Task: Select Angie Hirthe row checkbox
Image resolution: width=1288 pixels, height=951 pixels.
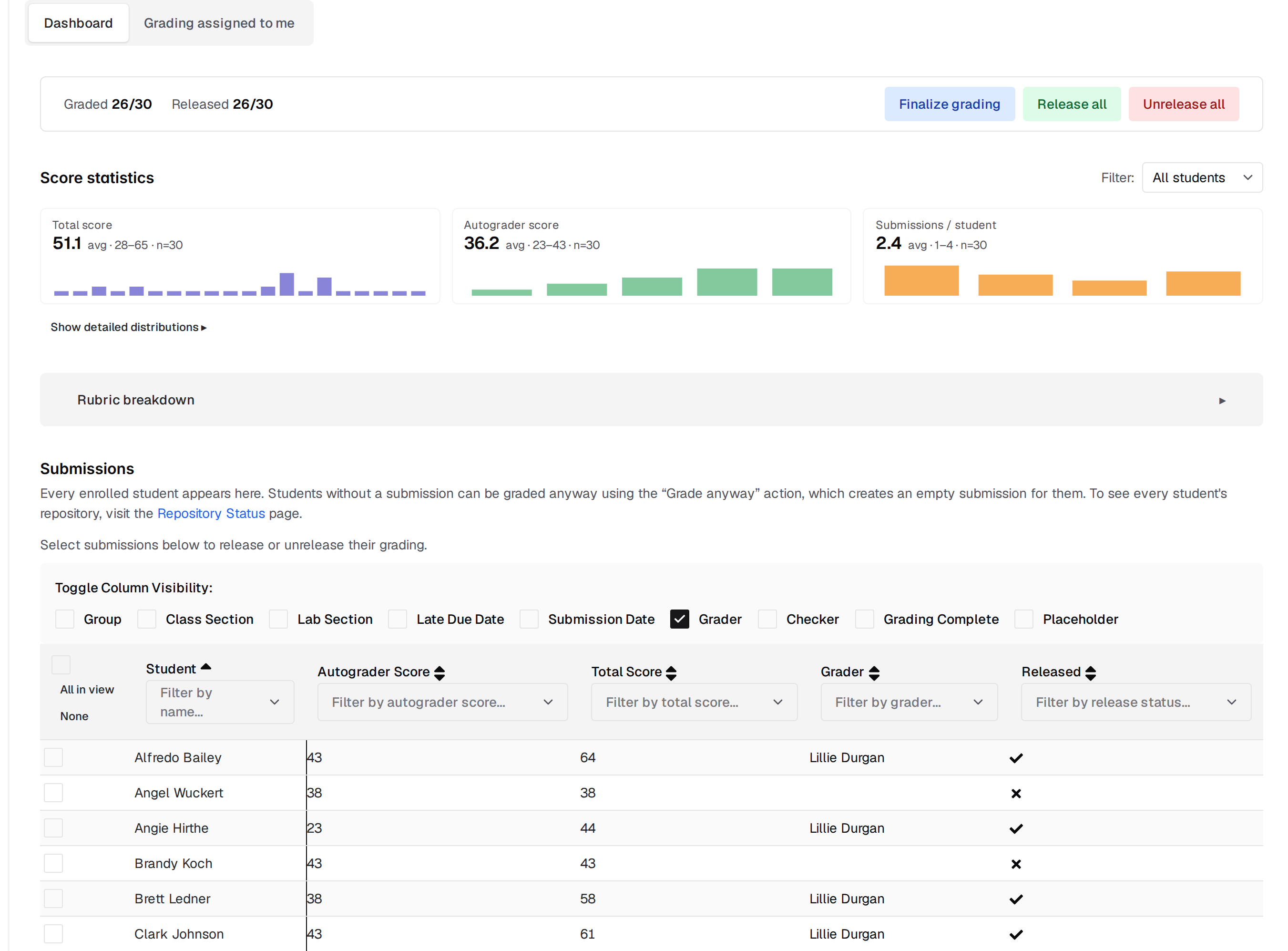Action: click(53, 828)
